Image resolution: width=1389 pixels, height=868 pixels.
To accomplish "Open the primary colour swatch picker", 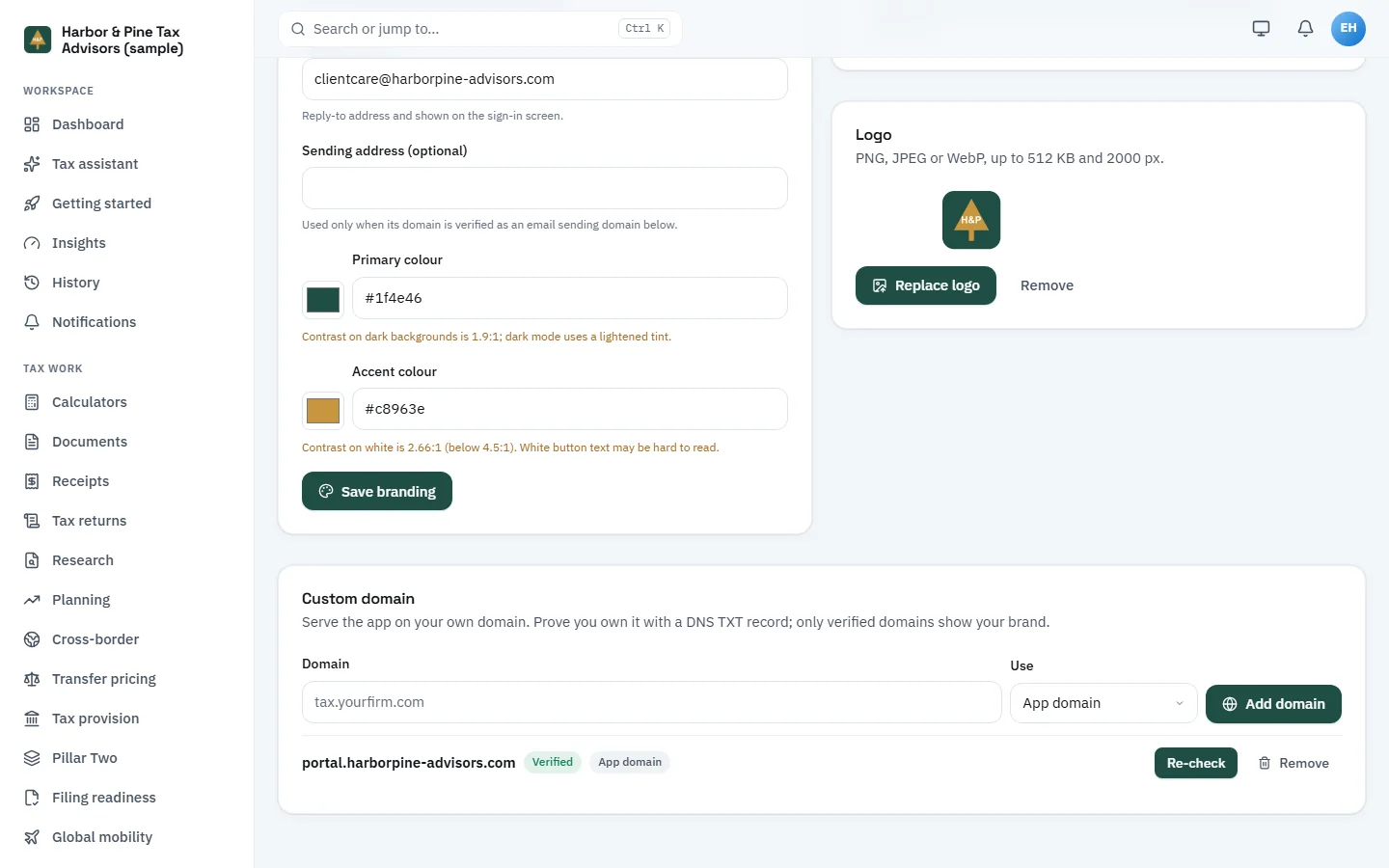I will tap(323, 300).
